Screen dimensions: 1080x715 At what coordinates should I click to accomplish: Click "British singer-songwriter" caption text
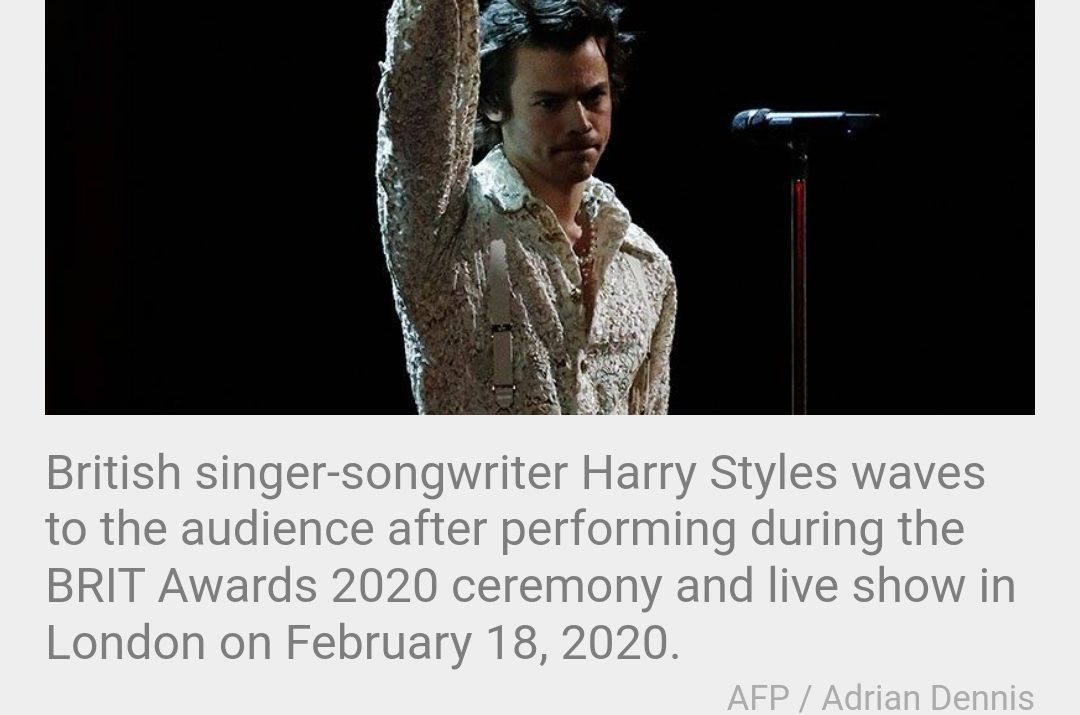tap(307, 474)
